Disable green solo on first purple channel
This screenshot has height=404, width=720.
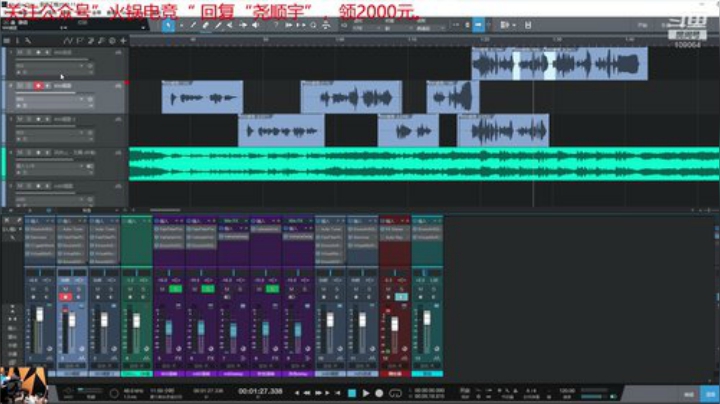coord(175,289)
